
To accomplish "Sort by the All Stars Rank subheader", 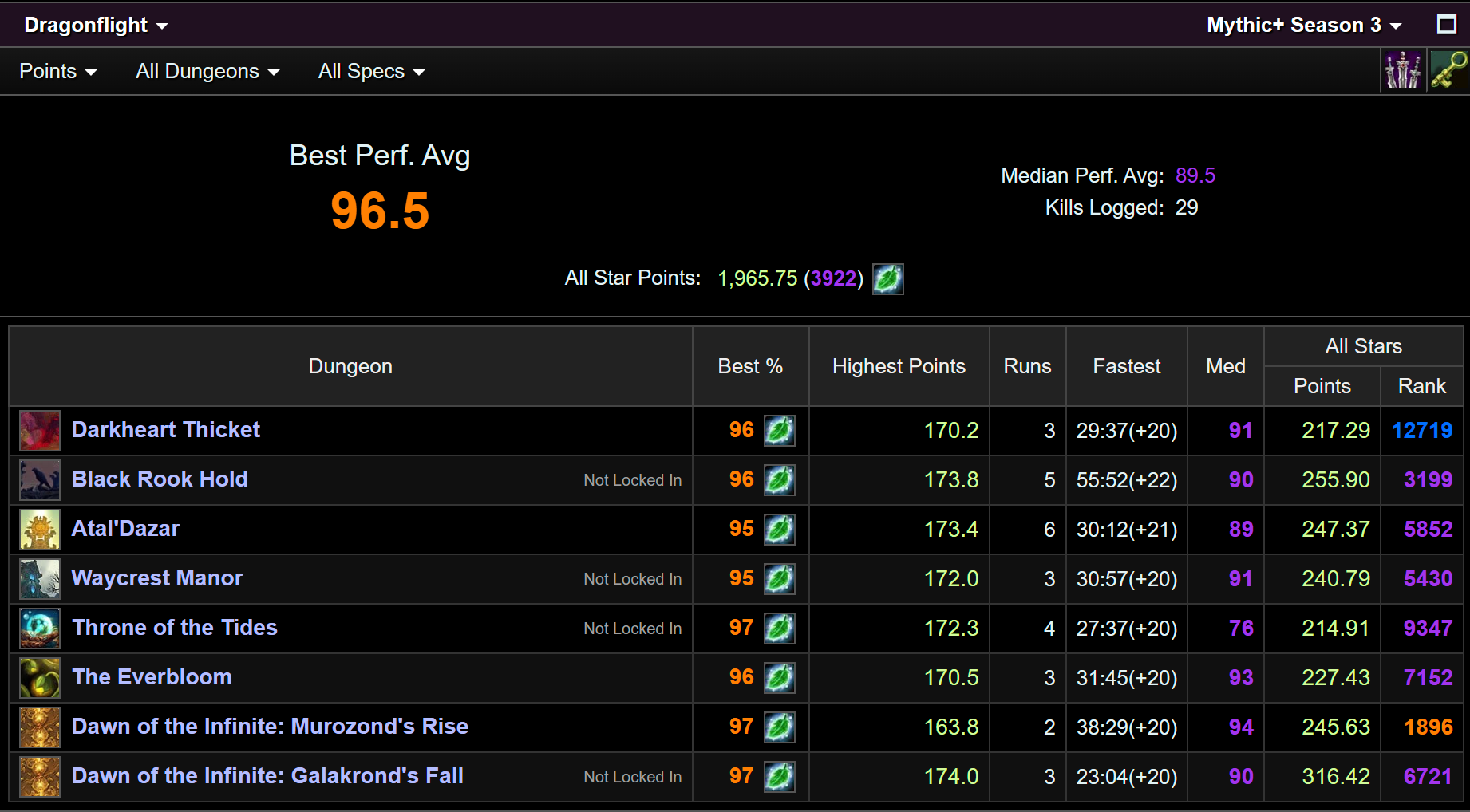I will (x=1421, y=386).
